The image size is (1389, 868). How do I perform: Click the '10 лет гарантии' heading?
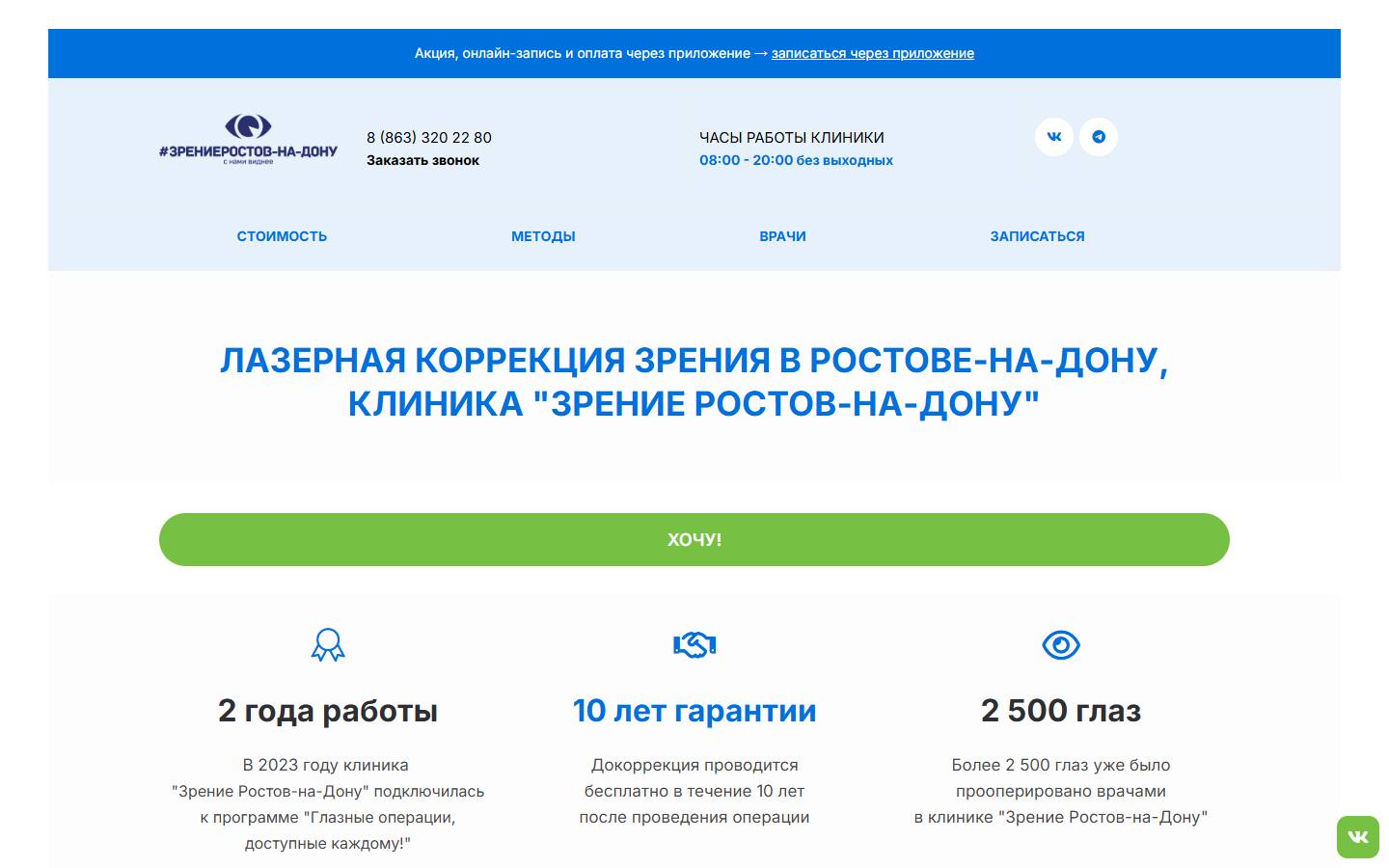point(694,711)
